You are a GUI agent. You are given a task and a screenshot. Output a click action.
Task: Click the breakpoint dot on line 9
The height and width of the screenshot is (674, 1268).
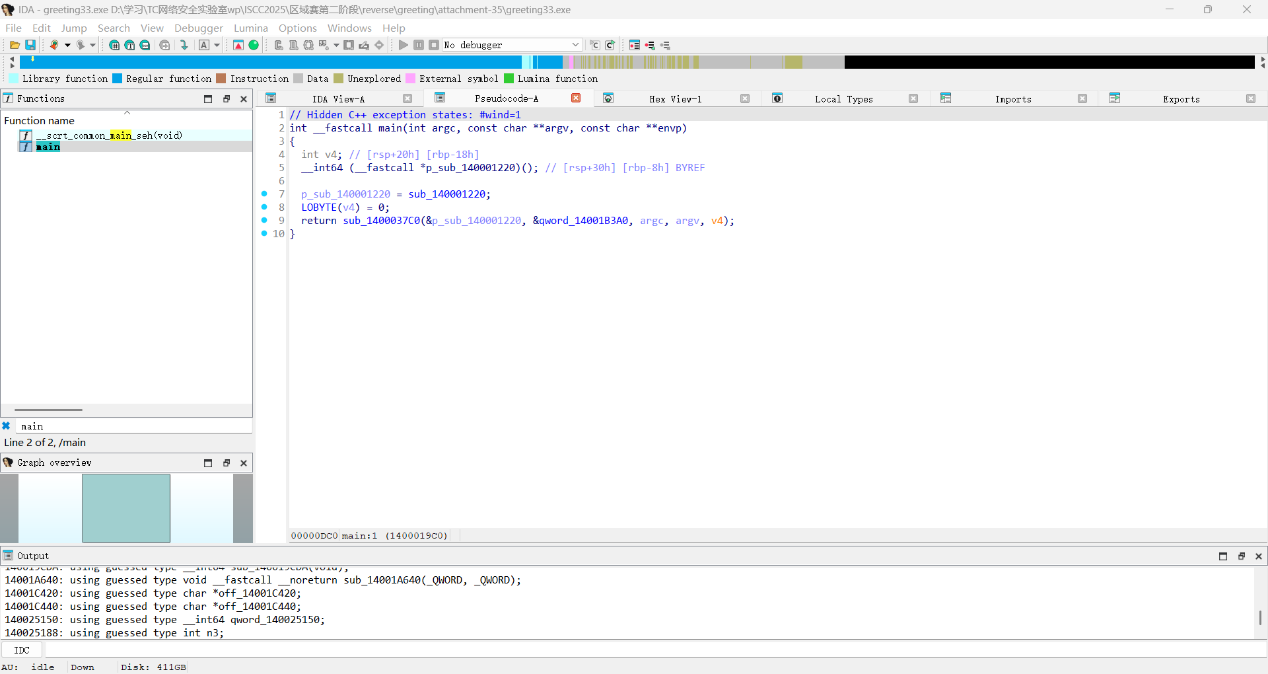(265, 220)
